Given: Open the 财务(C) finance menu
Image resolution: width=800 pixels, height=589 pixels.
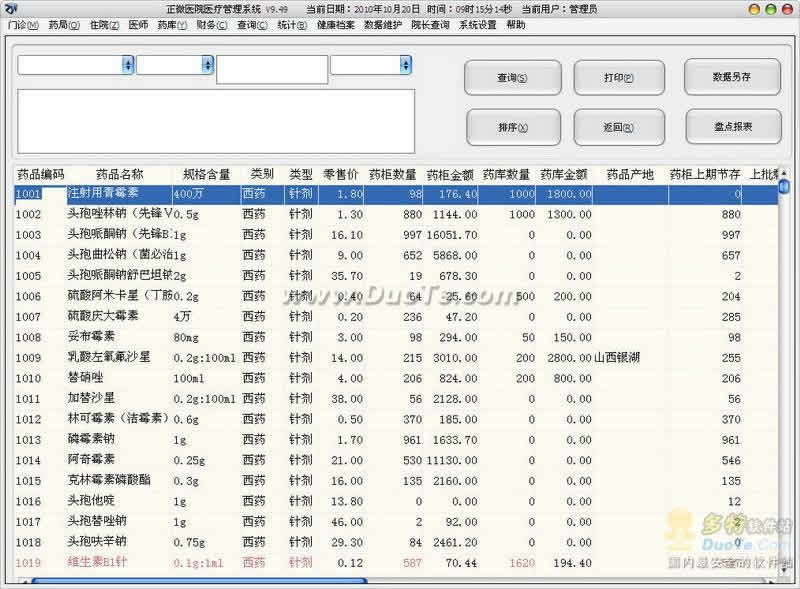Looking at the screenshot, I should click(211, 25).
